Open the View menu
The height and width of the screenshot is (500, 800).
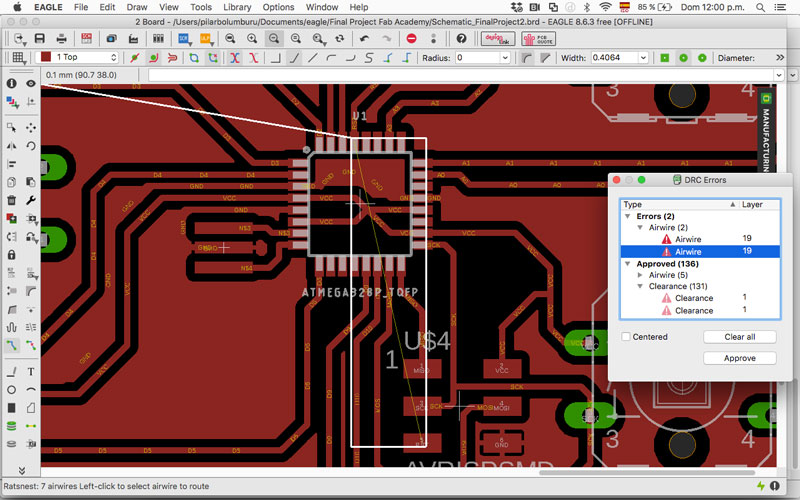click(168, 7)
